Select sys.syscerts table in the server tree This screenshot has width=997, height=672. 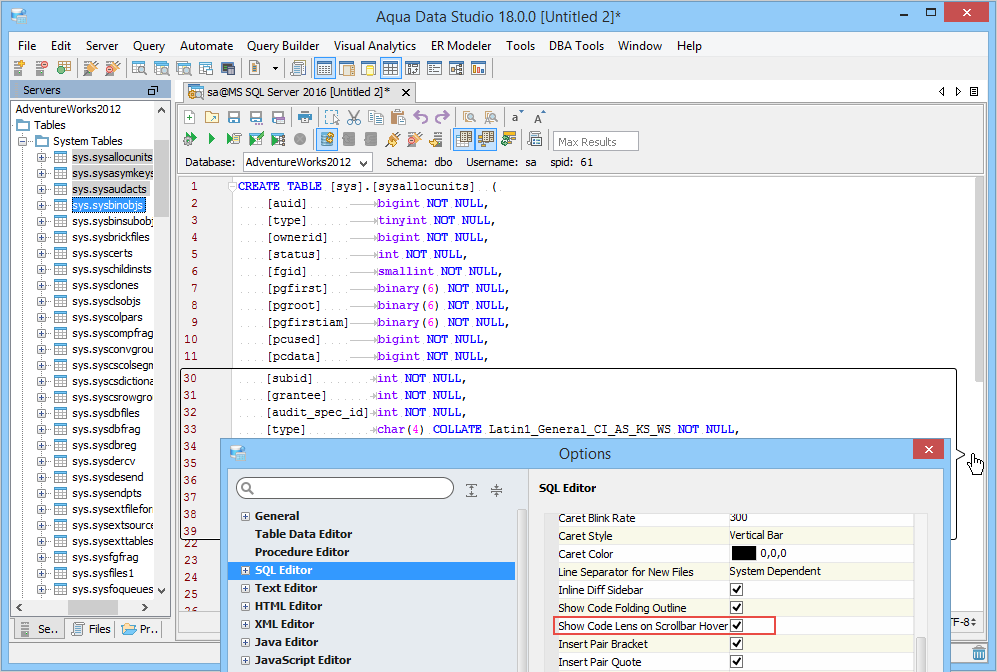(102, 253)
